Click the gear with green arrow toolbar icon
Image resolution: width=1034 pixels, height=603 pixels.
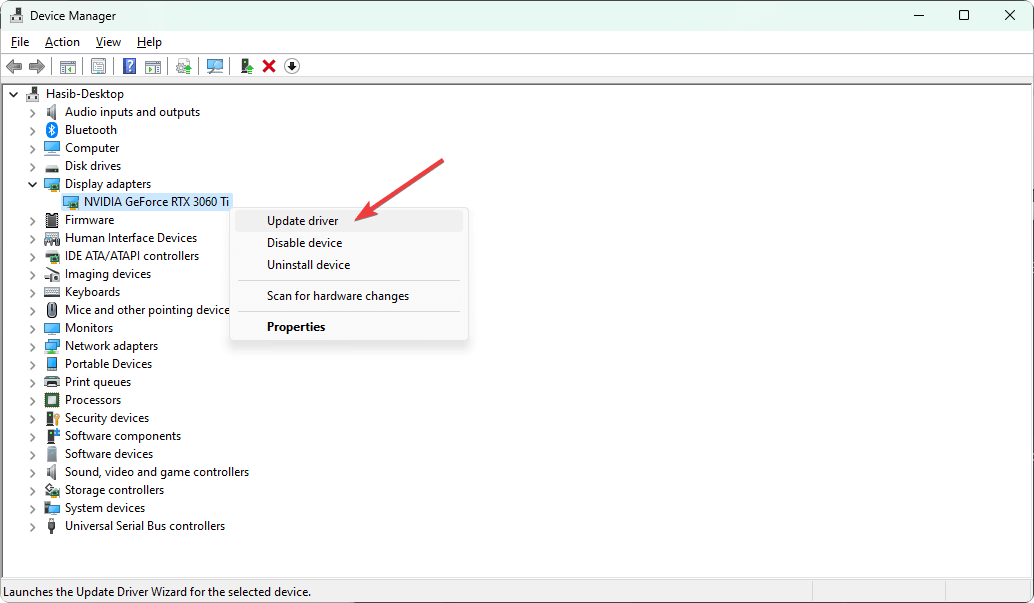[183, 66]
